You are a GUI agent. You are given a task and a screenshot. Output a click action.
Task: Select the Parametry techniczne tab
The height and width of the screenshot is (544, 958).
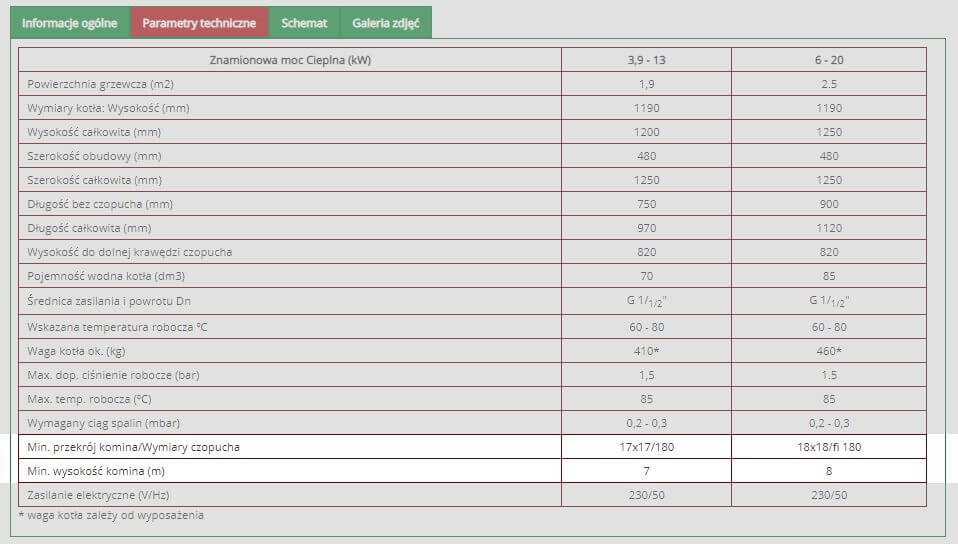[199, 23]
